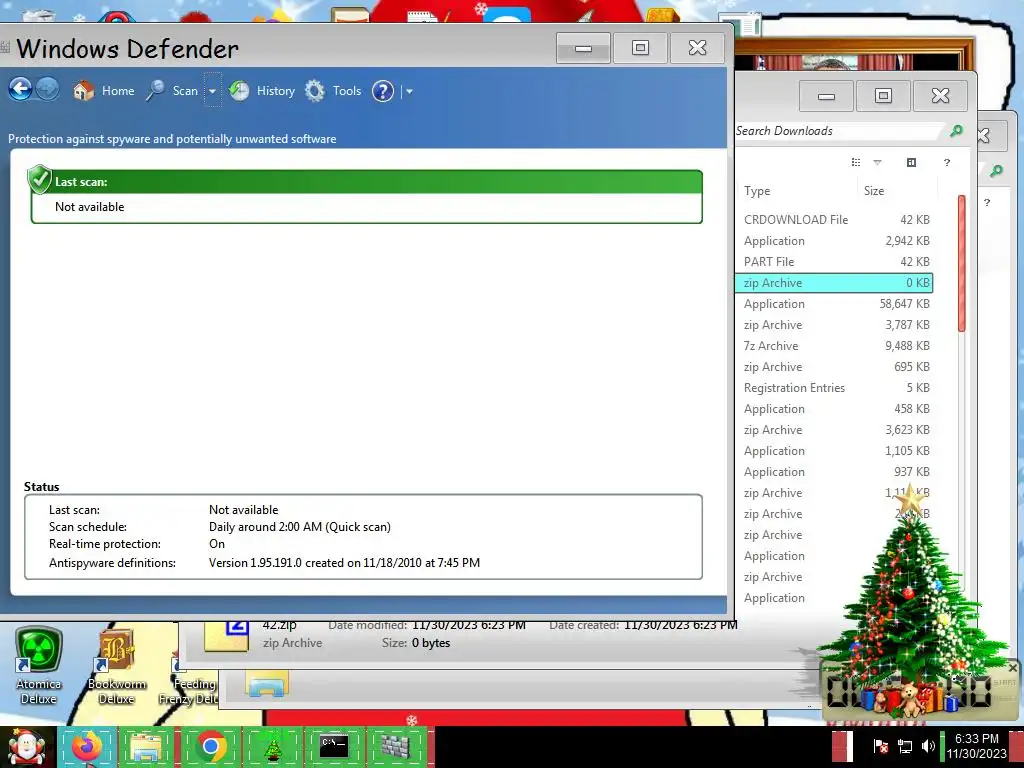Click the green shield checkmark status icon

39,179
